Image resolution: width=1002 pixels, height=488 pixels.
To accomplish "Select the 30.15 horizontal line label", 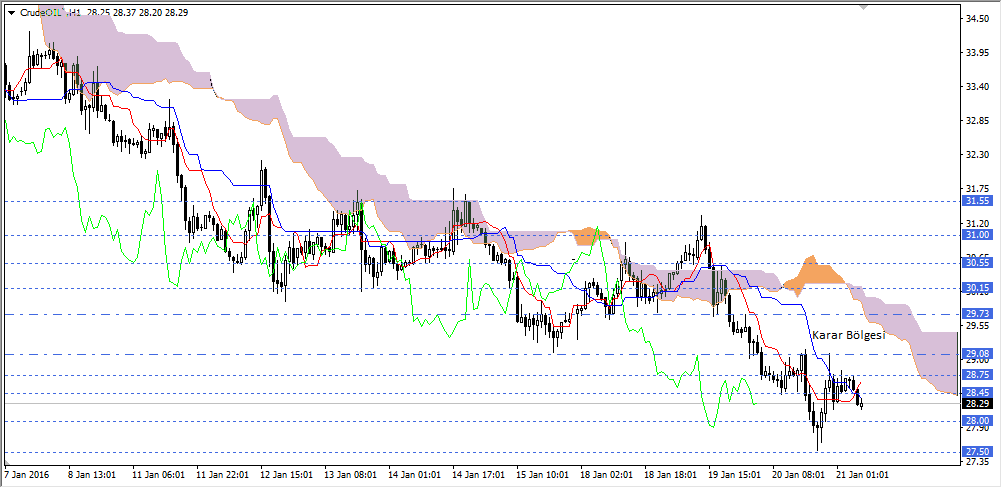I will pyautogui.click(x=976, y=288).
